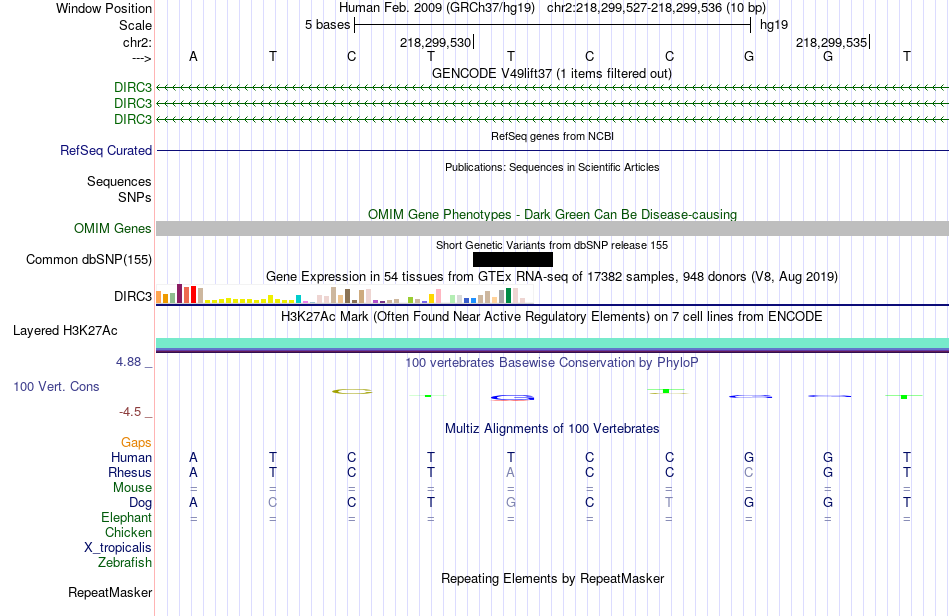Click the Window Position track label

104,8
